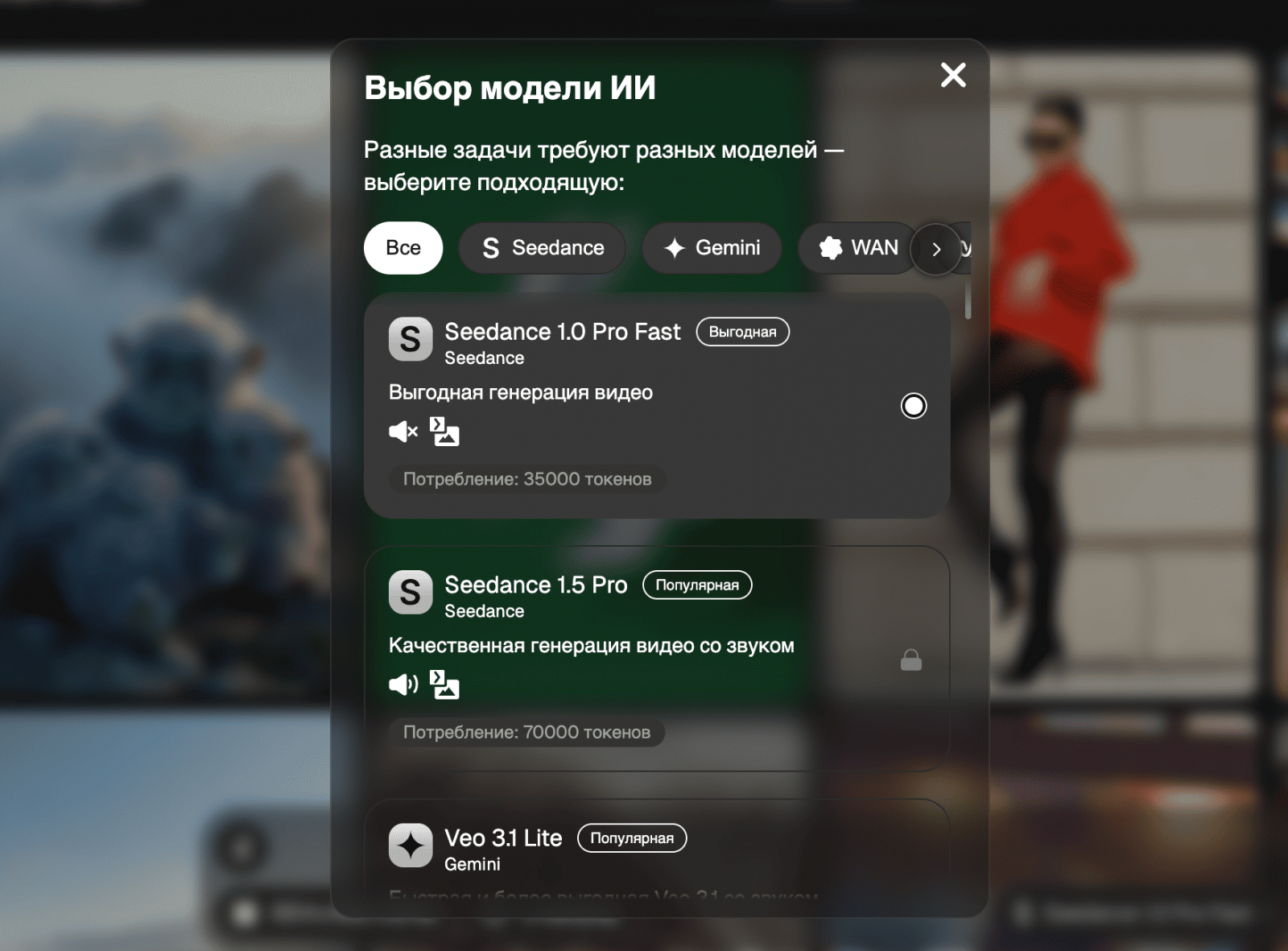
Task: Show more filter tabs with right chevron
Action: click(x=936, y=250)
